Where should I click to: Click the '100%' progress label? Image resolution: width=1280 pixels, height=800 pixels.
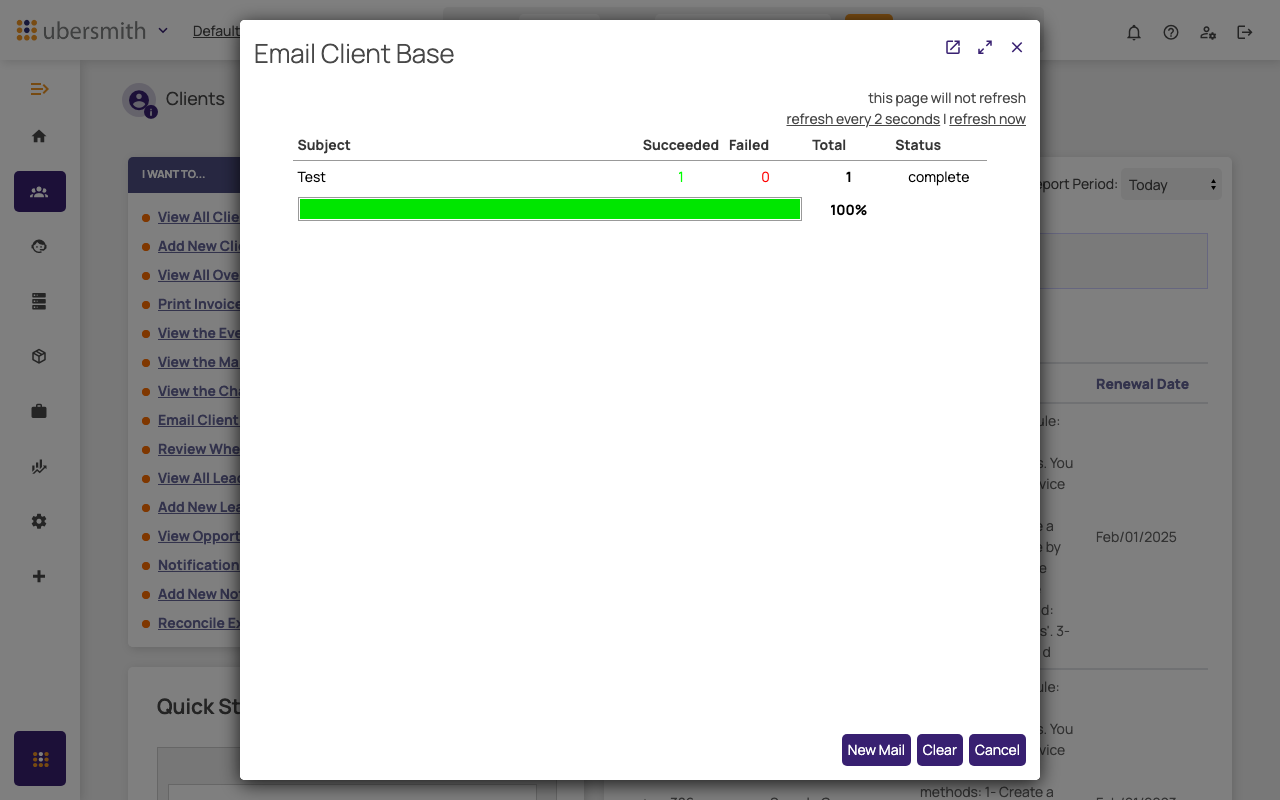(848, 210)
